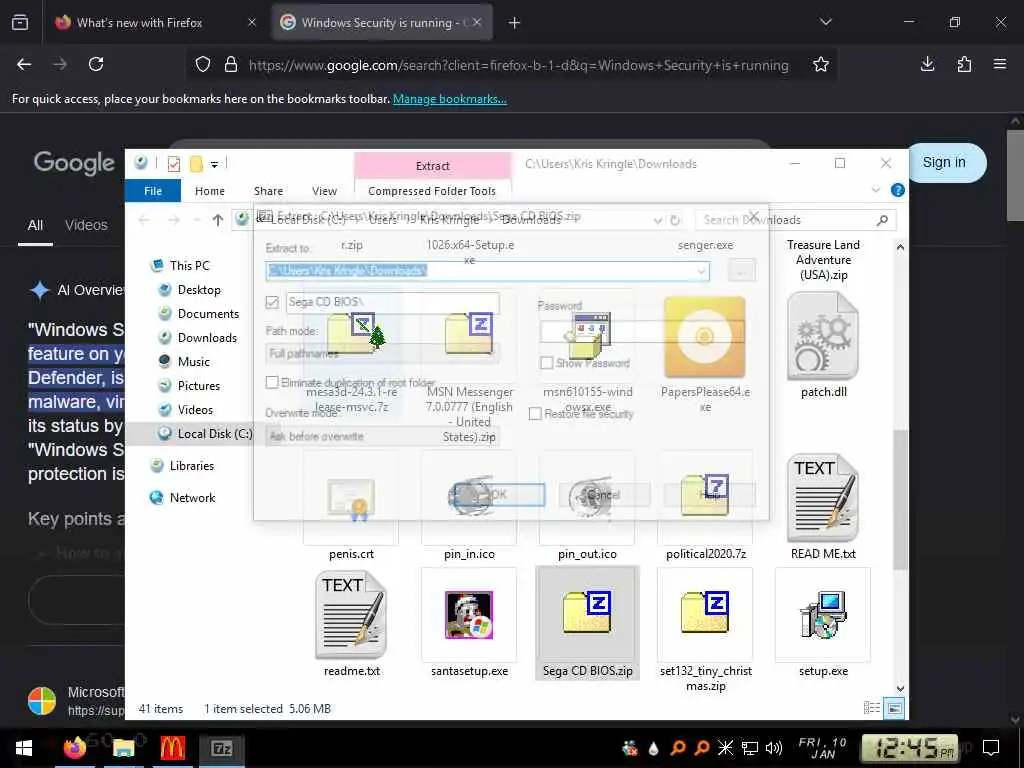The image size is (1024, 768).
Task: Select Videos tab in Google results
Action: tap(86, 225)
